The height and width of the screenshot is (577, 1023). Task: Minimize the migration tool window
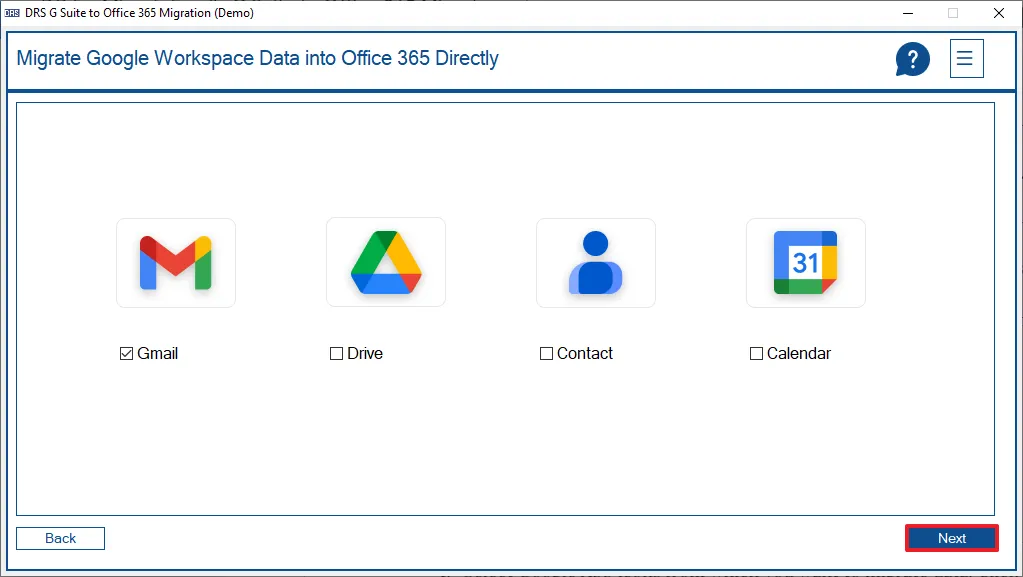click(x=908, y=13)
